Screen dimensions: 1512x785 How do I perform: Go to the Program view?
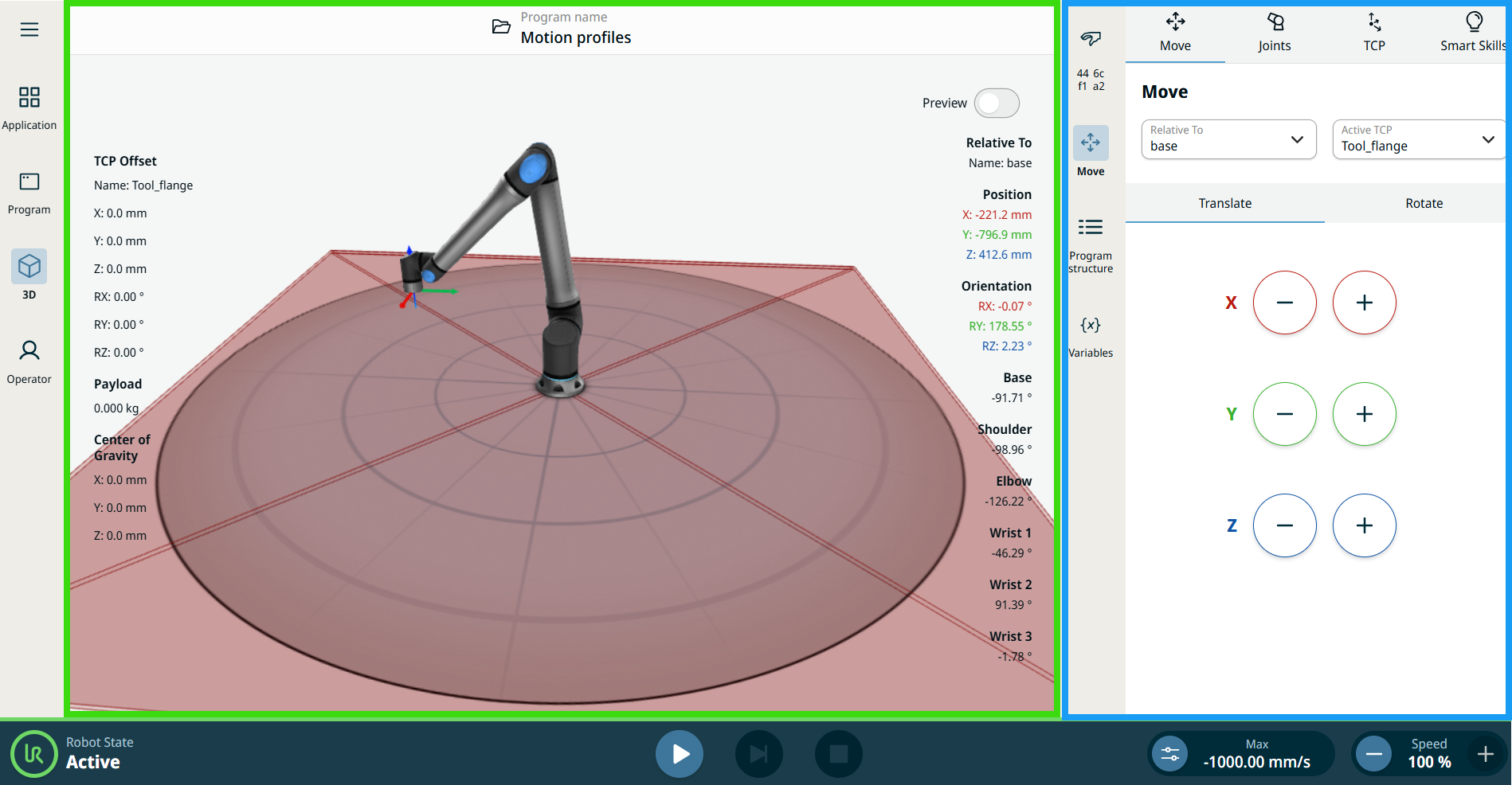(x=29, y=193)
